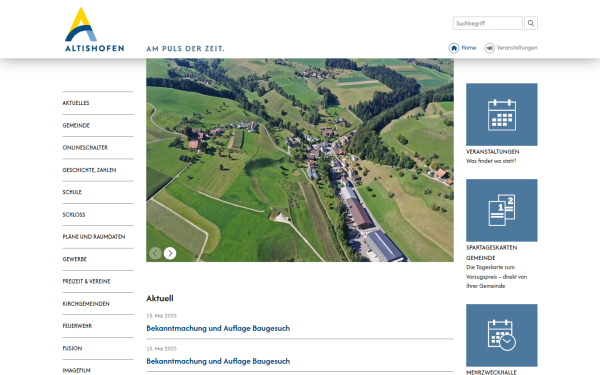Screen dimensions: 600x375
Task: Open the Feuerwehr menu item
Action: 77,326
